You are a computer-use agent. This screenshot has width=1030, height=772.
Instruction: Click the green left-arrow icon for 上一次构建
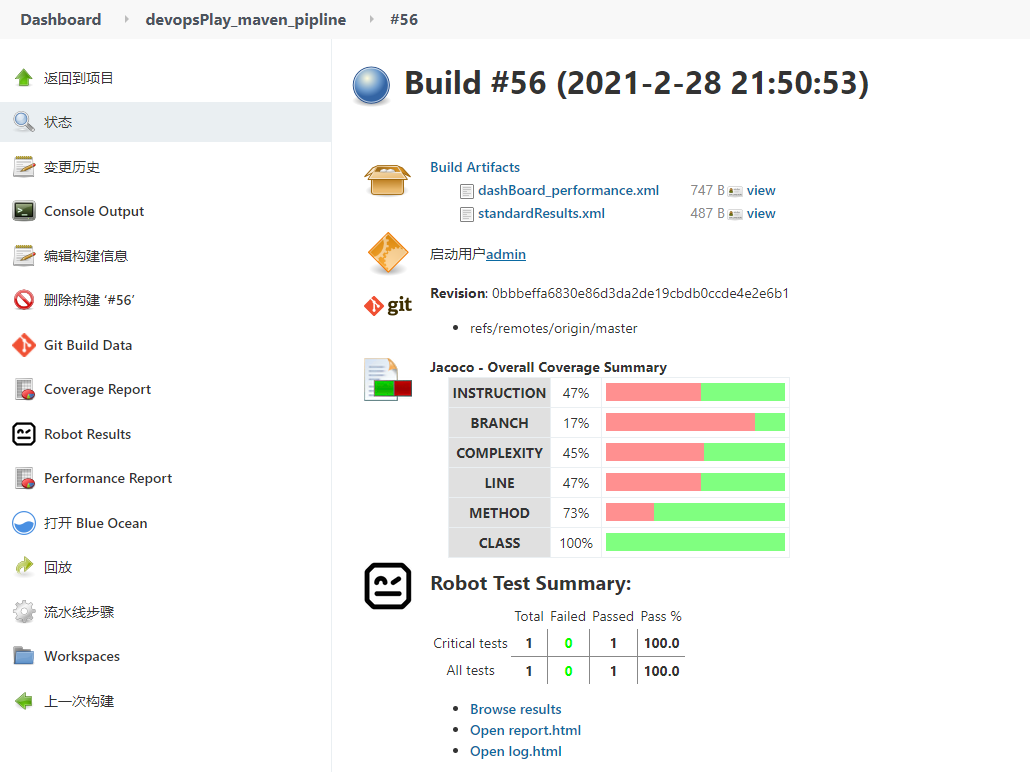click(x=24, y=701)
